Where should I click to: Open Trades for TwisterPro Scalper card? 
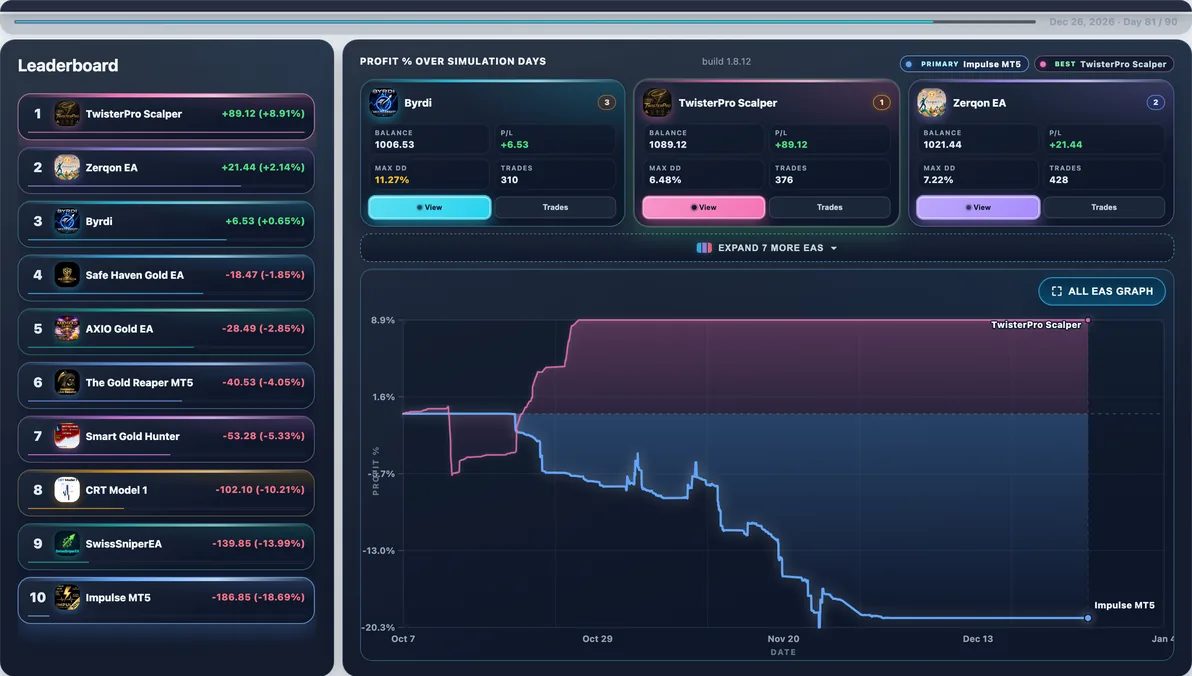coord(830,208)
